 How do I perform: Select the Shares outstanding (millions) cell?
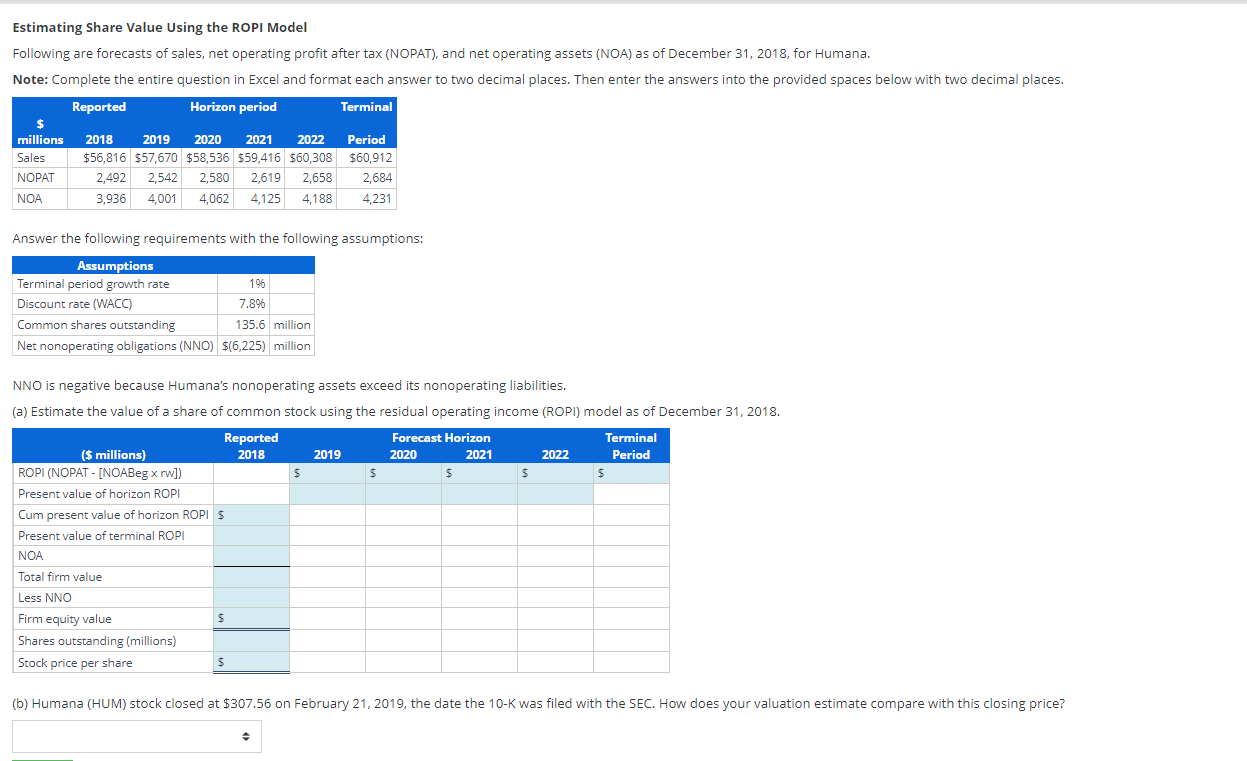click(252, 639)
